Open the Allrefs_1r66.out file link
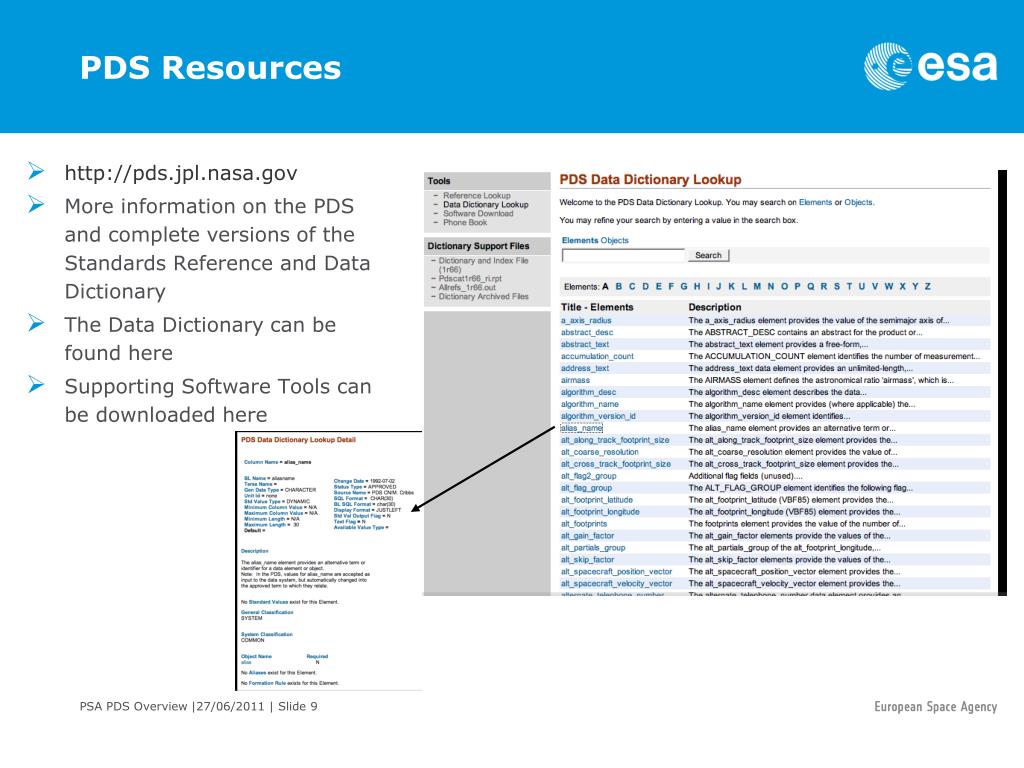Viewport: 1024px width, 768px height. click(x=467, y=287)
